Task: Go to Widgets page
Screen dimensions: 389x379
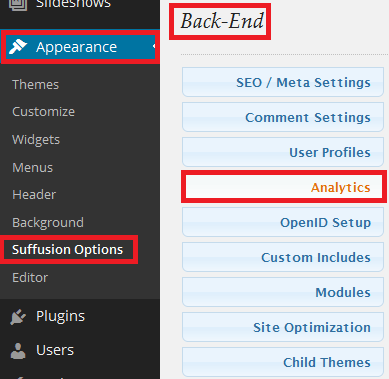Action: click(36, 140)
